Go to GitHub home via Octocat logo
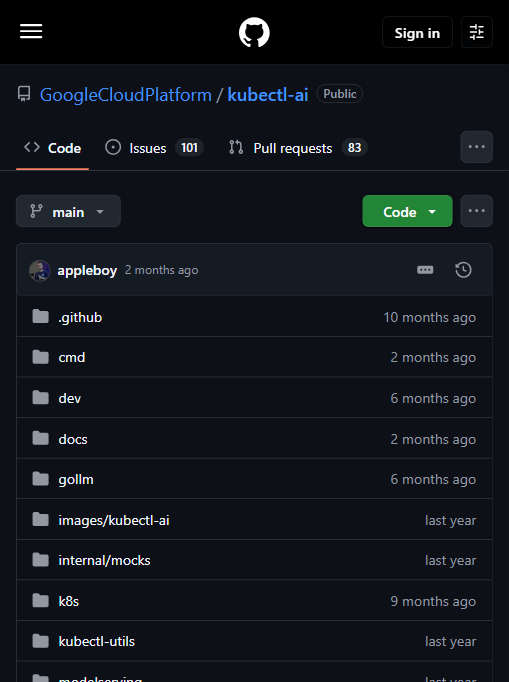Image resolution: width=509 pixels, height=682 pixels. [254, 32]
